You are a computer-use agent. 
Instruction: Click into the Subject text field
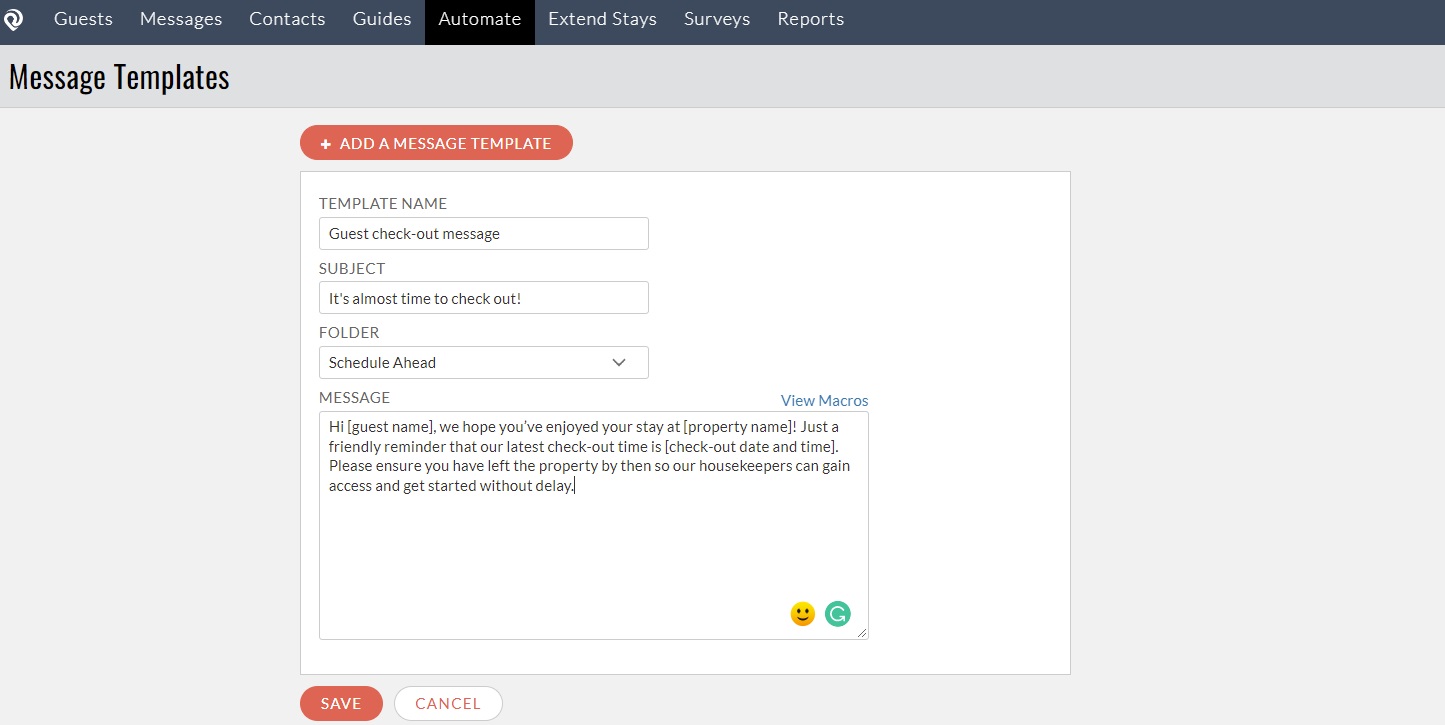click(x=483, y=298)
